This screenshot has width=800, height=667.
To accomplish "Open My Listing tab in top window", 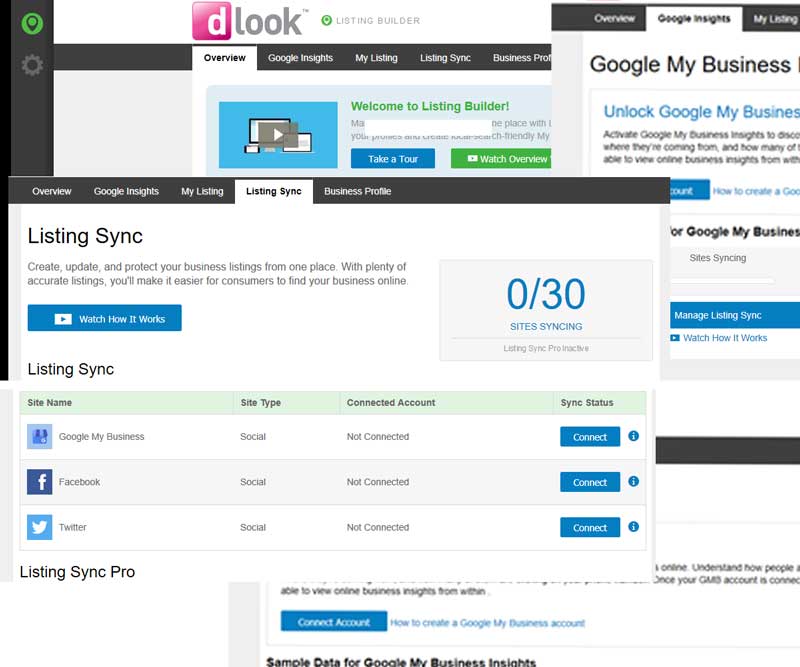I will (377, 58).
